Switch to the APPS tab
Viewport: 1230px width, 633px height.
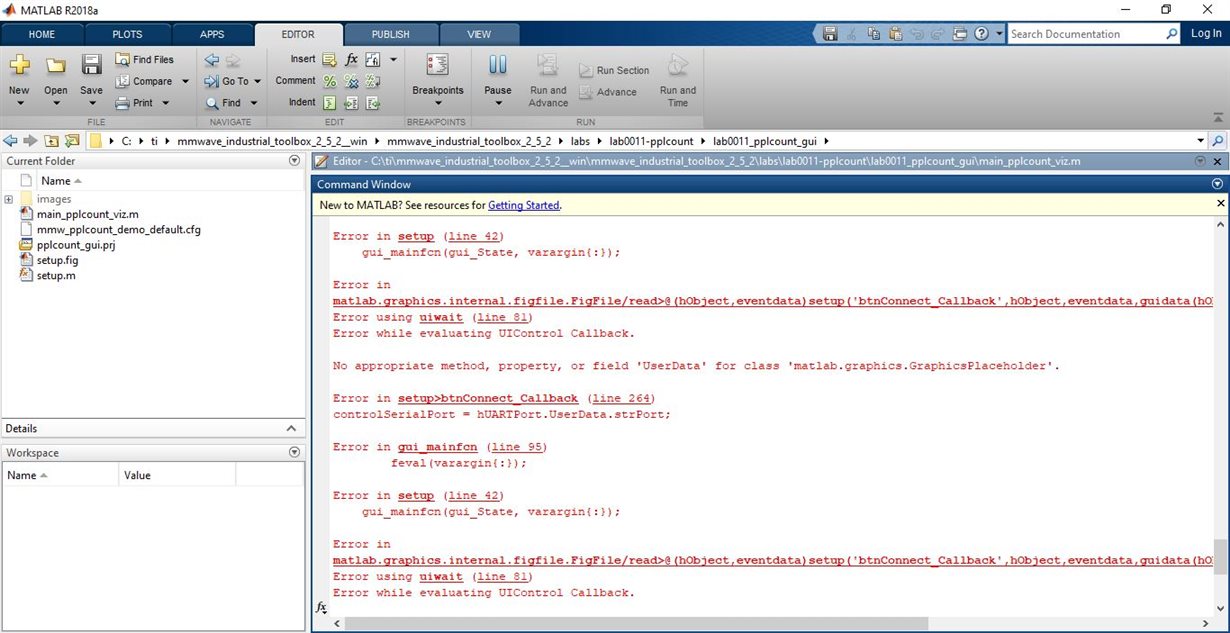click(212, 34)
